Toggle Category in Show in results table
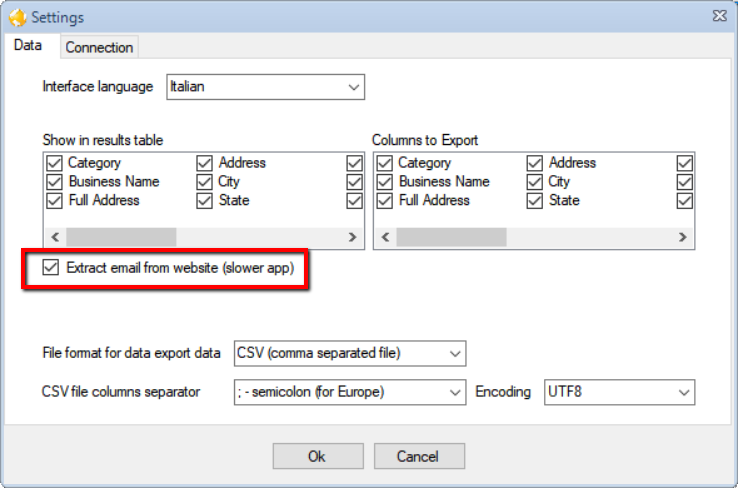Screen dimensions: 738x488 click(55, 163)
